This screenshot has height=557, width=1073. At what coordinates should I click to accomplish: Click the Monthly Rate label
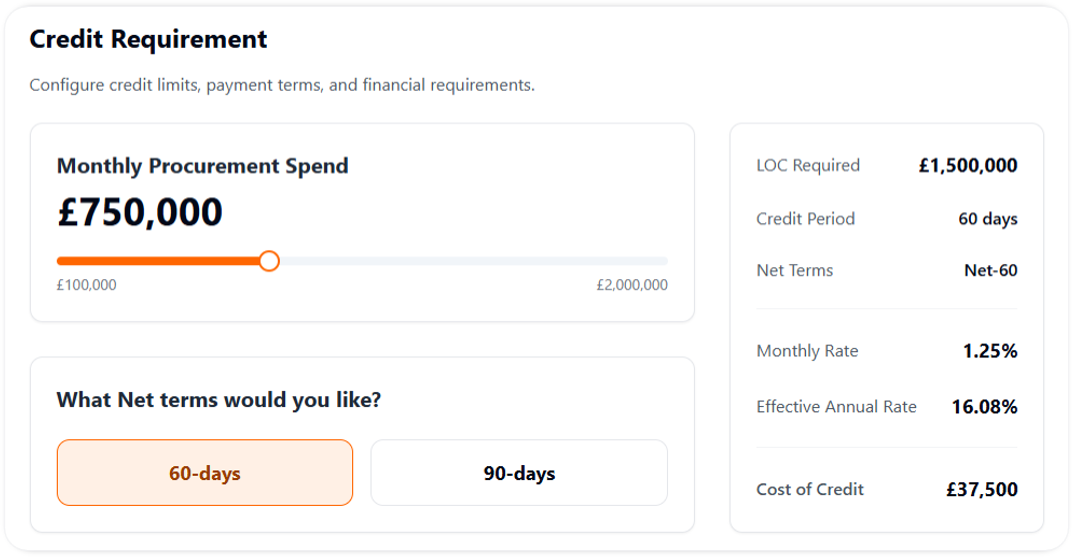(x=808, y=351)
